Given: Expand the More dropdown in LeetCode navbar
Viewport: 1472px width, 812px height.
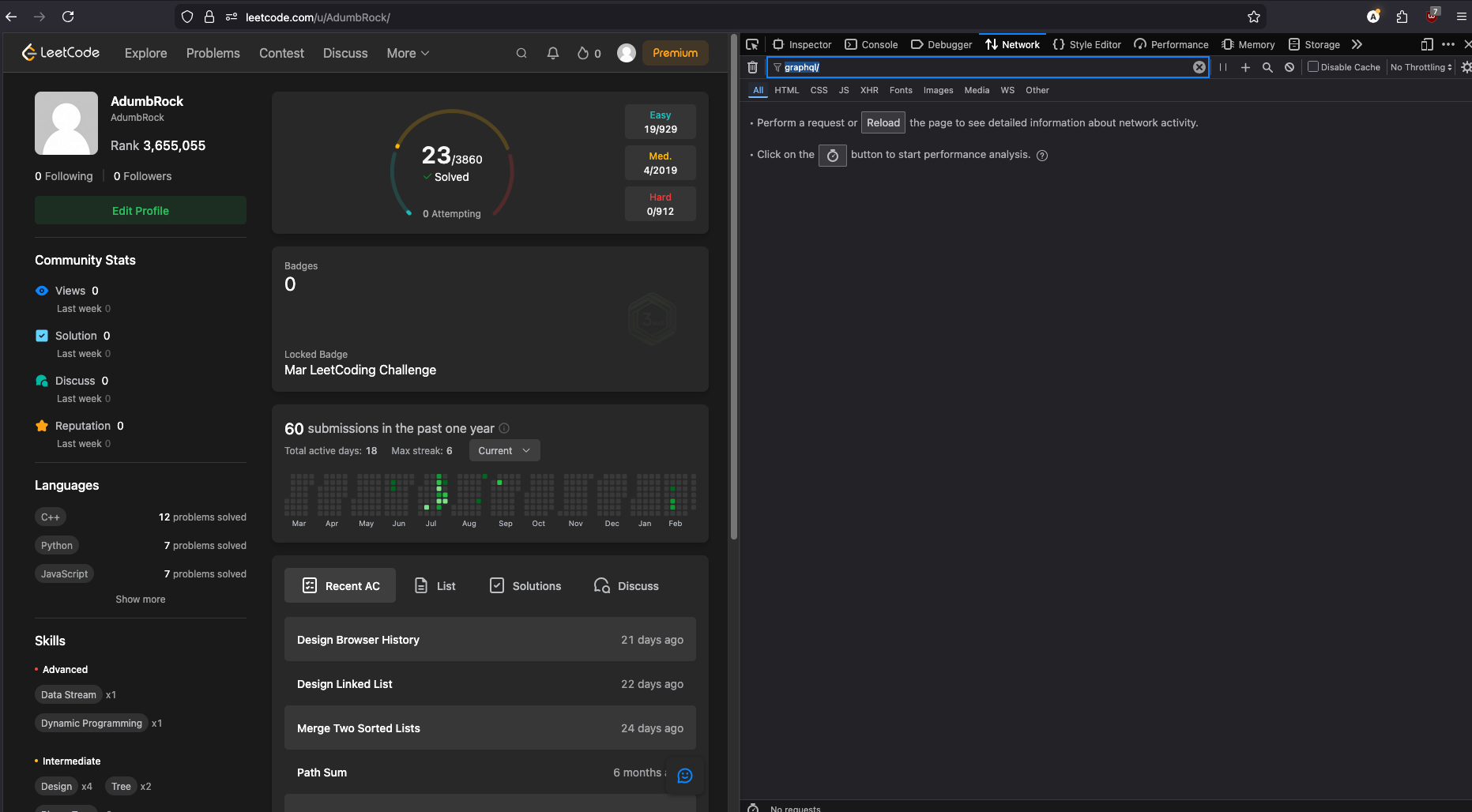Looking at the screenshot, I should click(408, 53).
